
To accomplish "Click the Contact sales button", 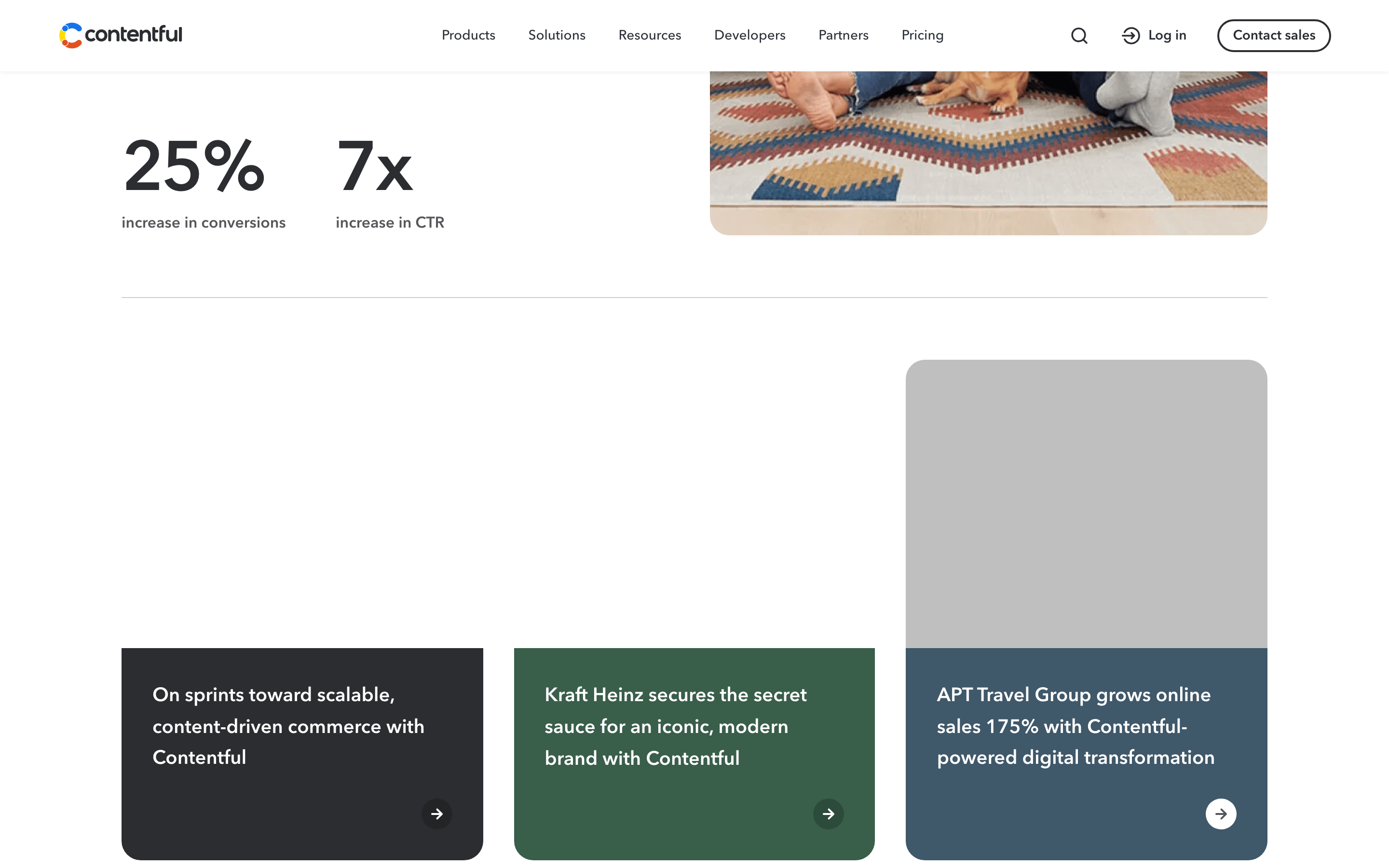I will (1274, 36).
